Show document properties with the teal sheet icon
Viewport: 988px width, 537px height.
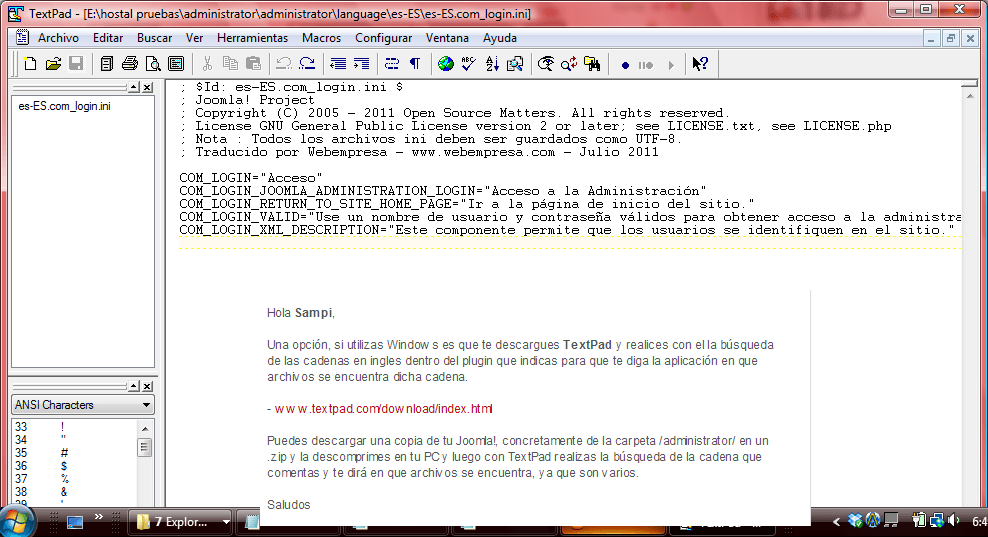tap(176, 64)
